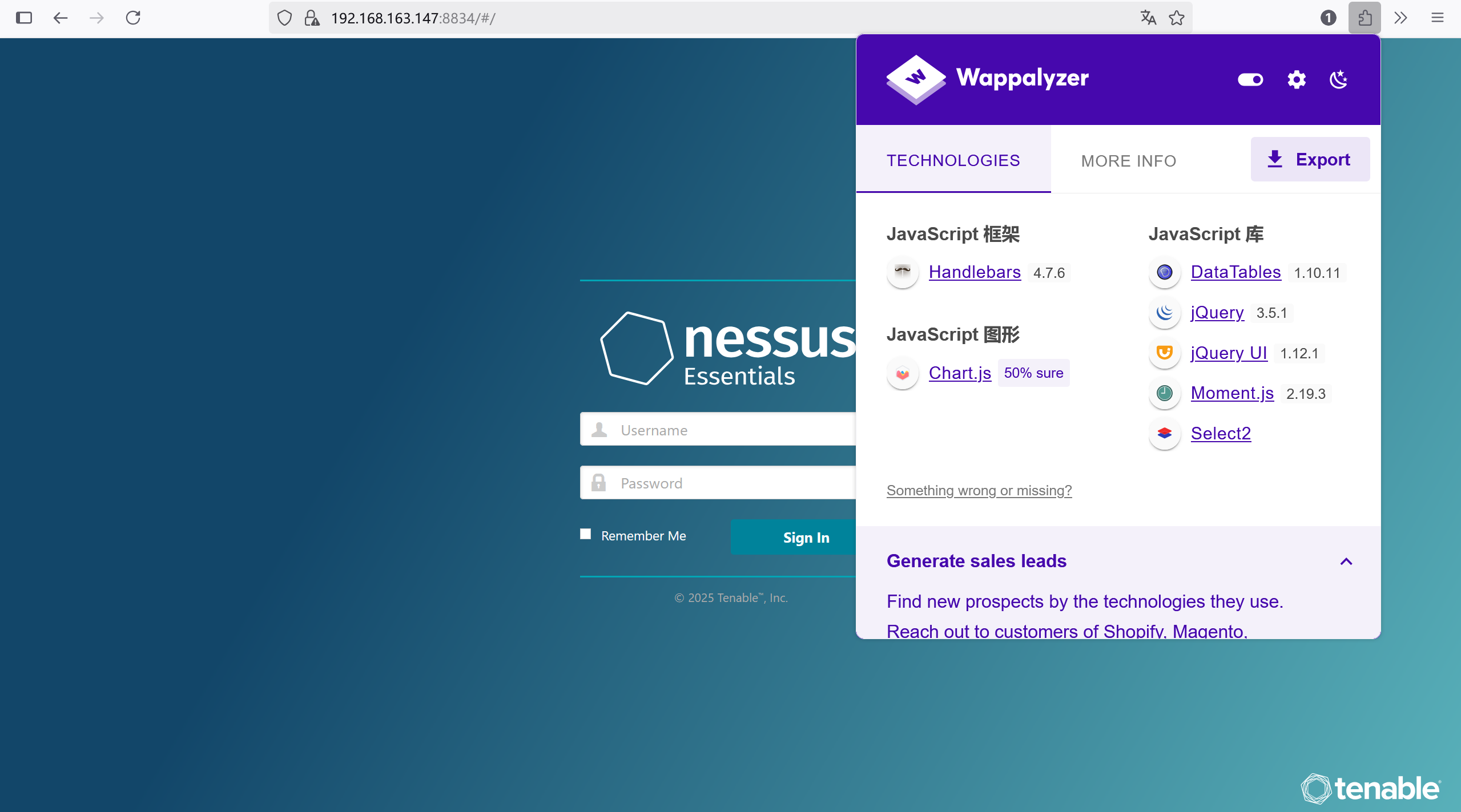Open the DataTables link
The width and height of the screenshot is (1461, 812).
1235,272
